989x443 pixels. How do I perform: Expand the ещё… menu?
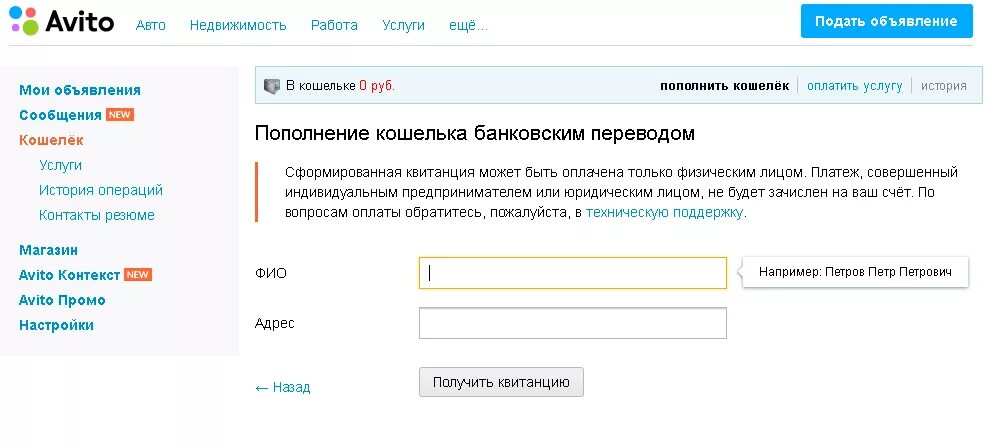469,25
